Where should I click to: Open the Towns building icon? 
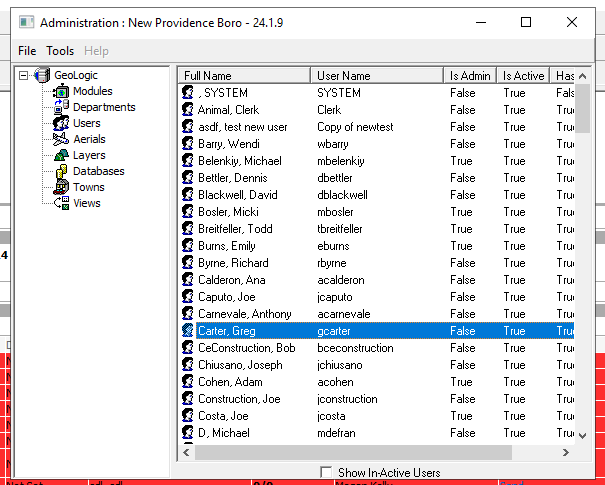(x=61, y=187)
